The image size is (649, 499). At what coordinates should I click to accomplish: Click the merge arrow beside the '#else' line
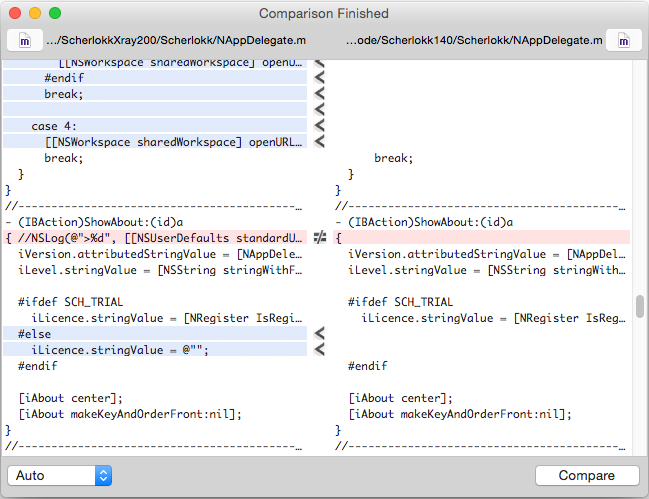coord(320,333)
